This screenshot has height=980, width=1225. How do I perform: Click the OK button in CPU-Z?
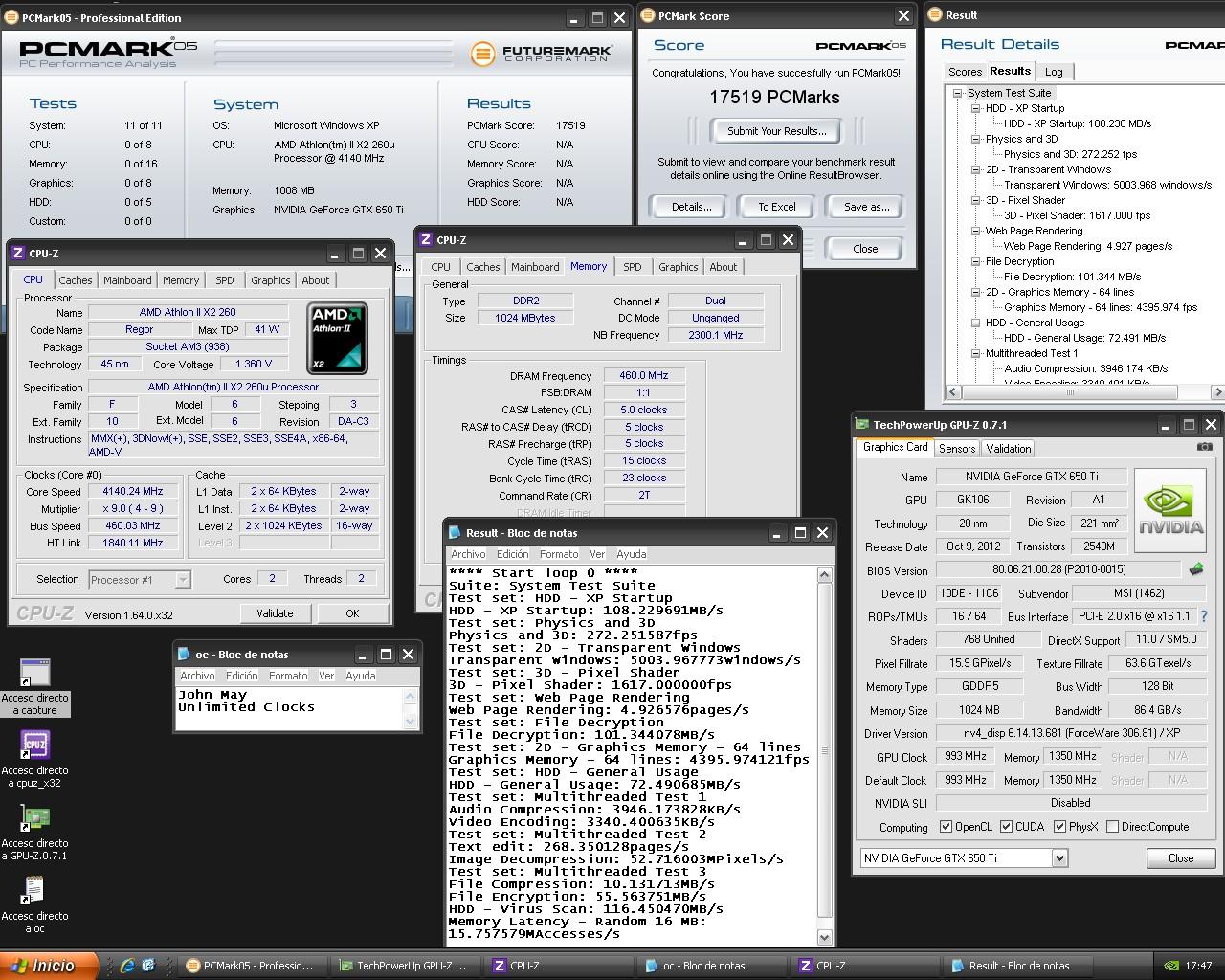(x=352, y=613)
